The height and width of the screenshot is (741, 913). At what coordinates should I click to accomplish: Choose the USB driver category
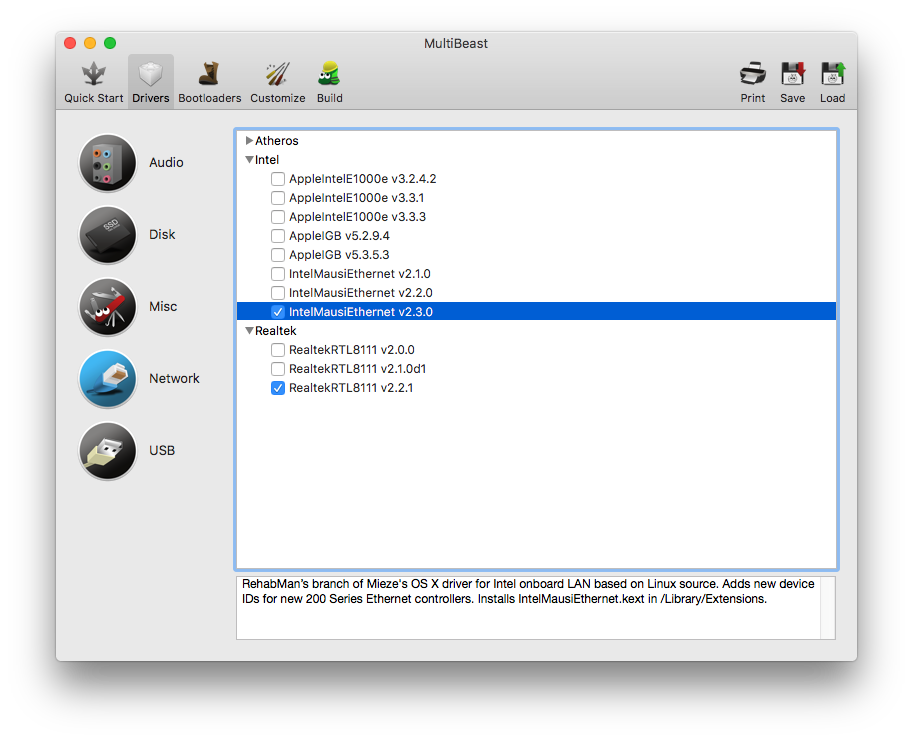tap(108, 451)
